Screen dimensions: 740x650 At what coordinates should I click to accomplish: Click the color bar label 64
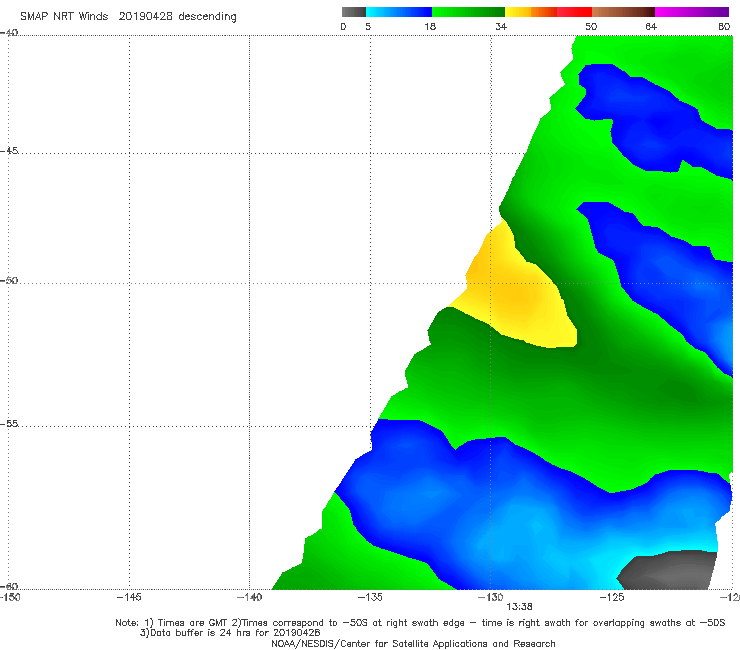click(x=651, y=27)
